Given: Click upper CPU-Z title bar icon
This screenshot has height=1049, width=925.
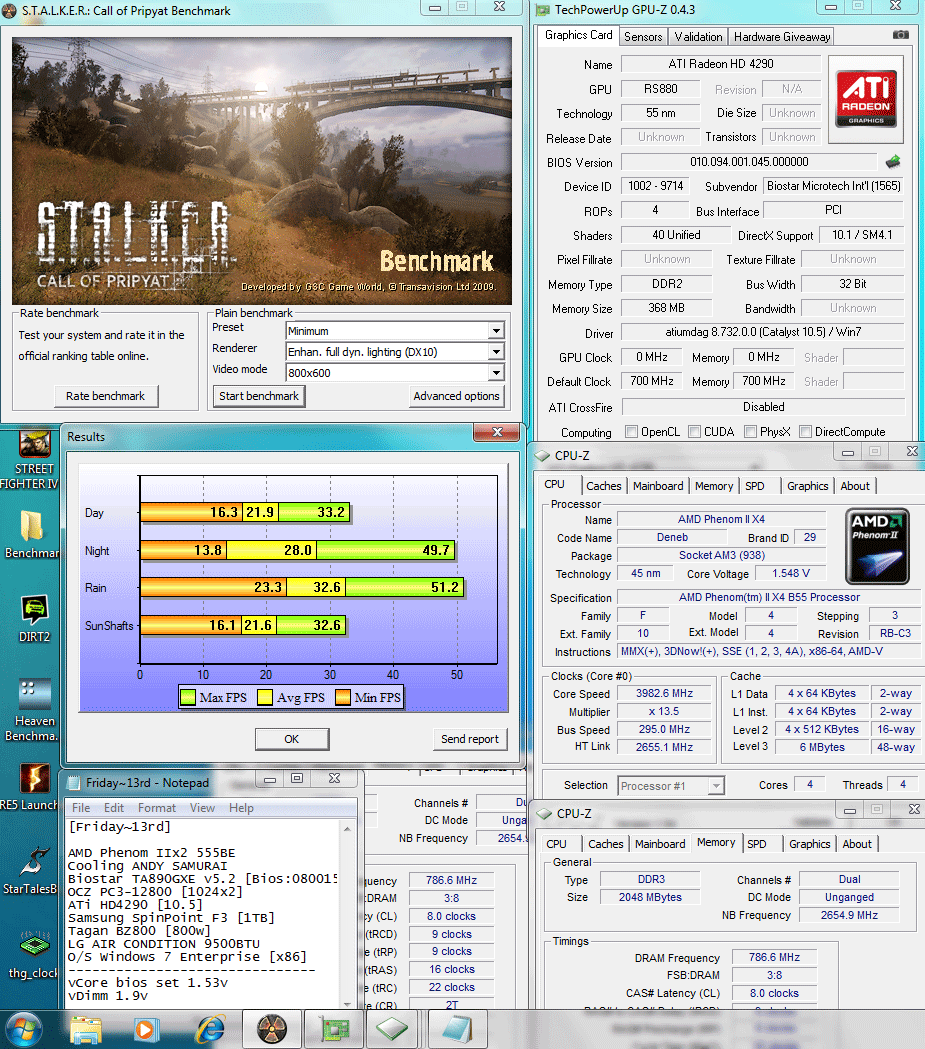Looking at the screenshot, I should tap(543, 456).
